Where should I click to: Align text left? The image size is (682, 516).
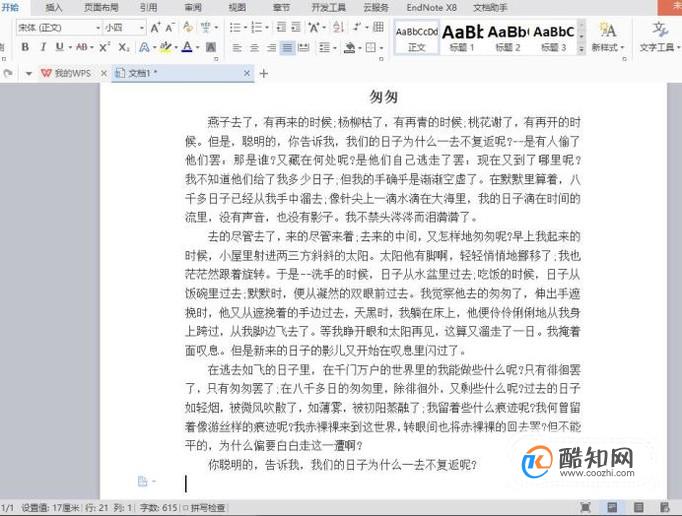pos(237,47)
